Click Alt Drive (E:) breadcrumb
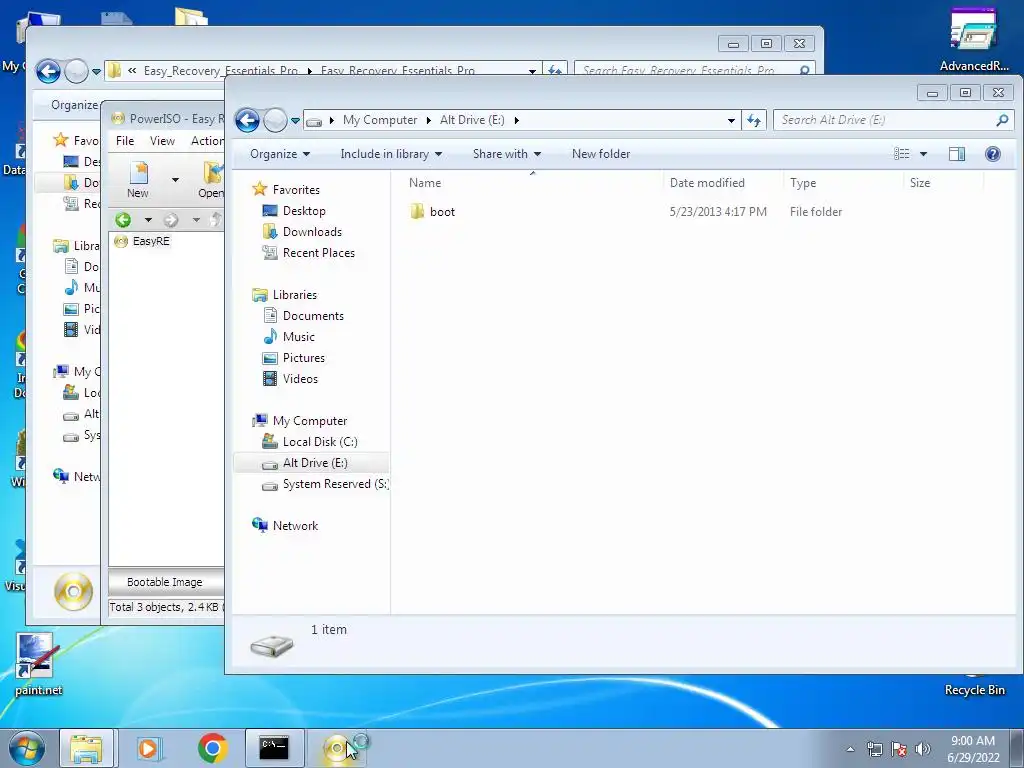 point(472,120)
